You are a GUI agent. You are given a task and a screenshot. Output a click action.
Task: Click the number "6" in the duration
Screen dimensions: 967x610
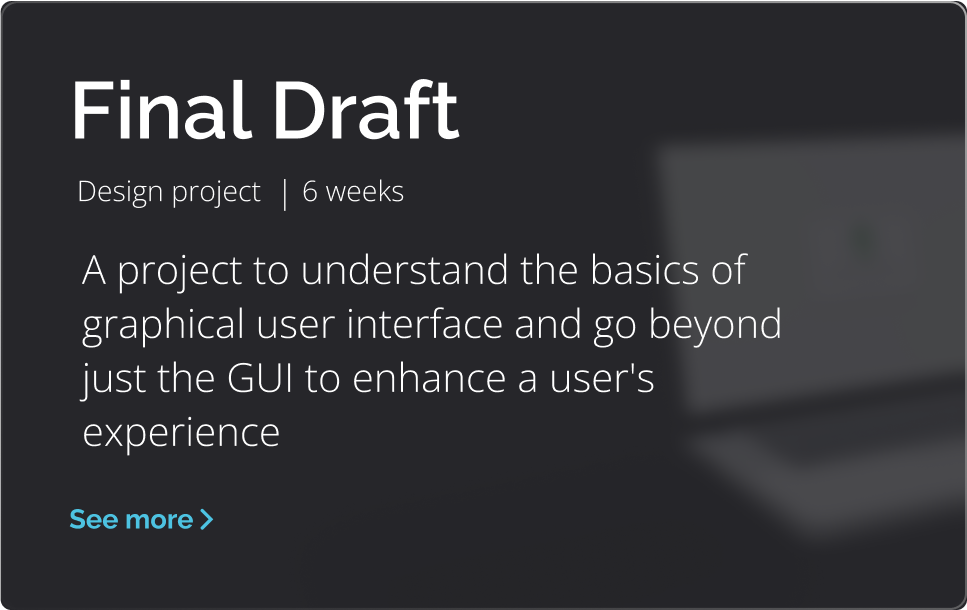[310, 192]
